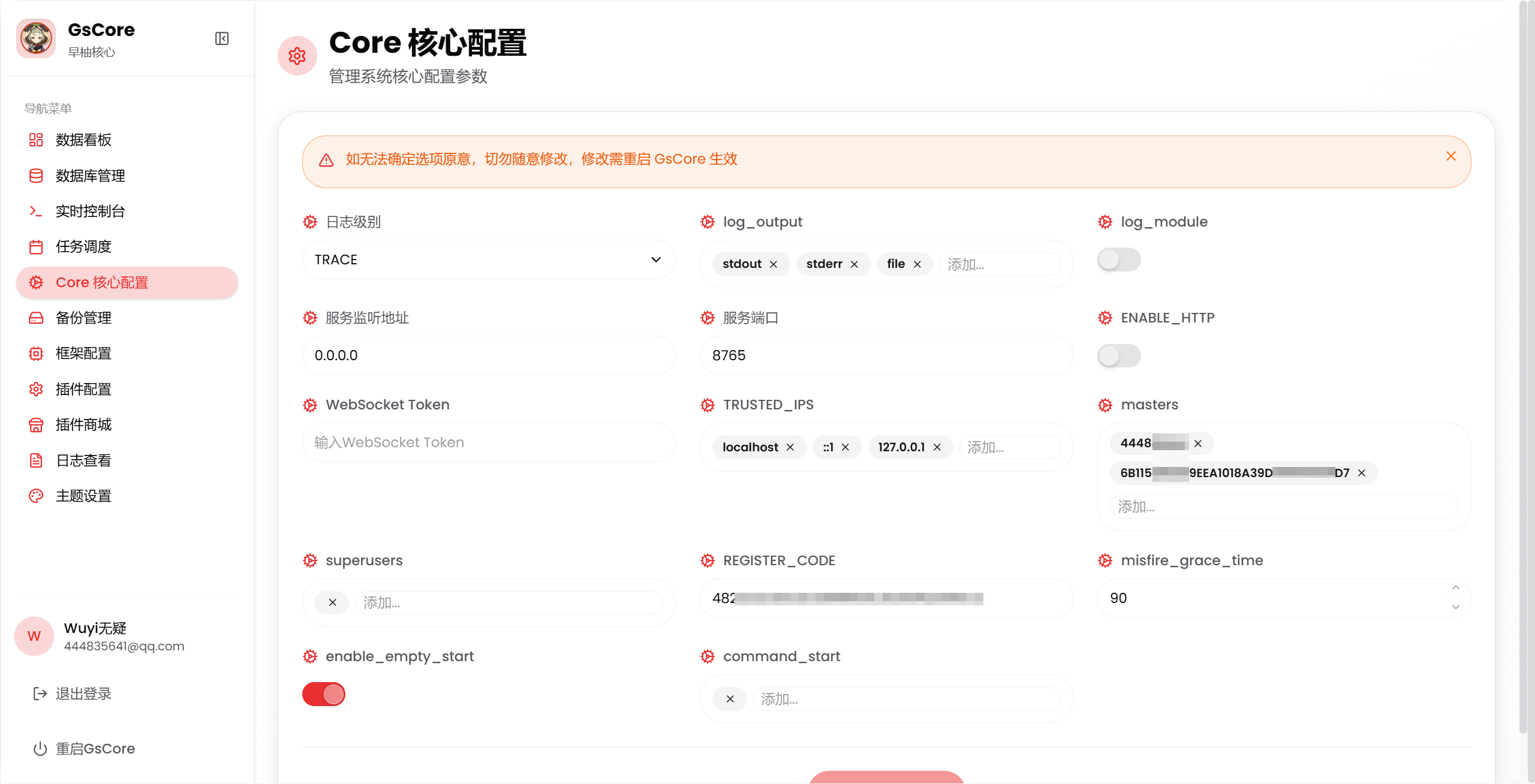Image resolution: width=1535 pixels, height=784 pixels.
Task: Click the 重启GsCore restart button
Action: (x=95, y=749)
